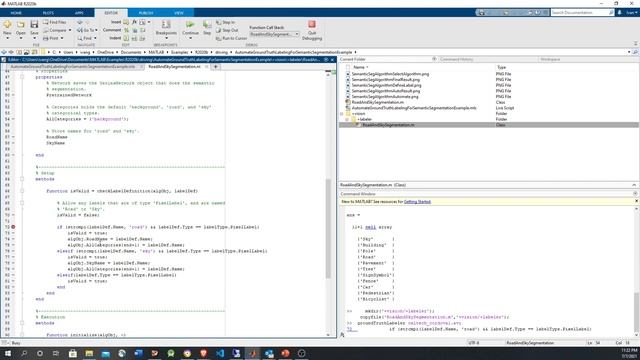Open the Command History panel tab
This screenshot has width=640, height=360.
(x=456, y=59)
